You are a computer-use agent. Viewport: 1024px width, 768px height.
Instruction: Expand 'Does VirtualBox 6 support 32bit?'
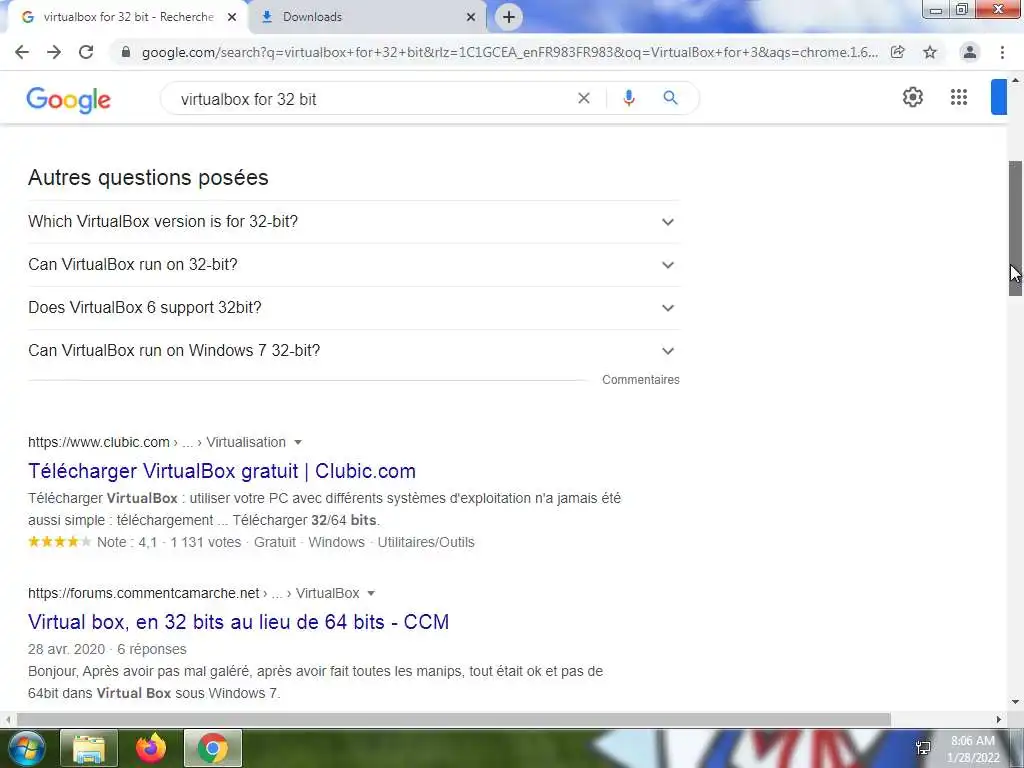(x=353, y=308)
